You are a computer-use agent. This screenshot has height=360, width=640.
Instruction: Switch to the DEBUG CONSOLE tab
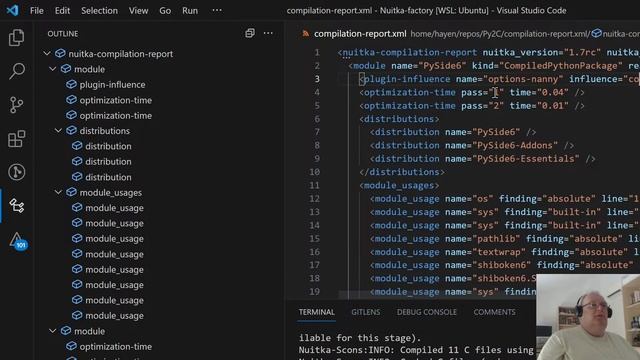(x=427, y=312)
